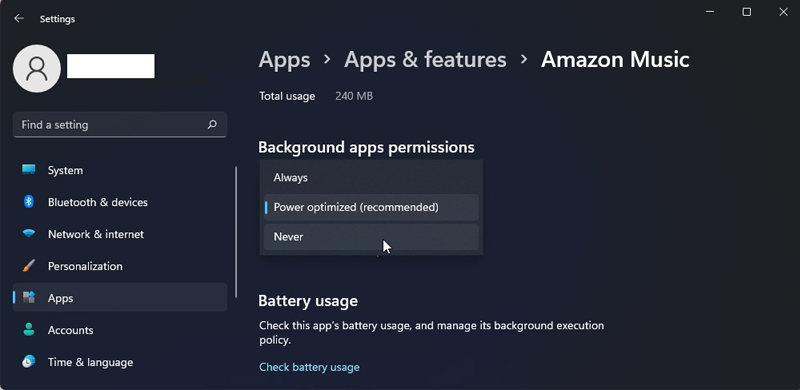This screenshot has width=800, height=390.
Task: Click the sidebar vertical scrollbar
Action: coord(236,232)
